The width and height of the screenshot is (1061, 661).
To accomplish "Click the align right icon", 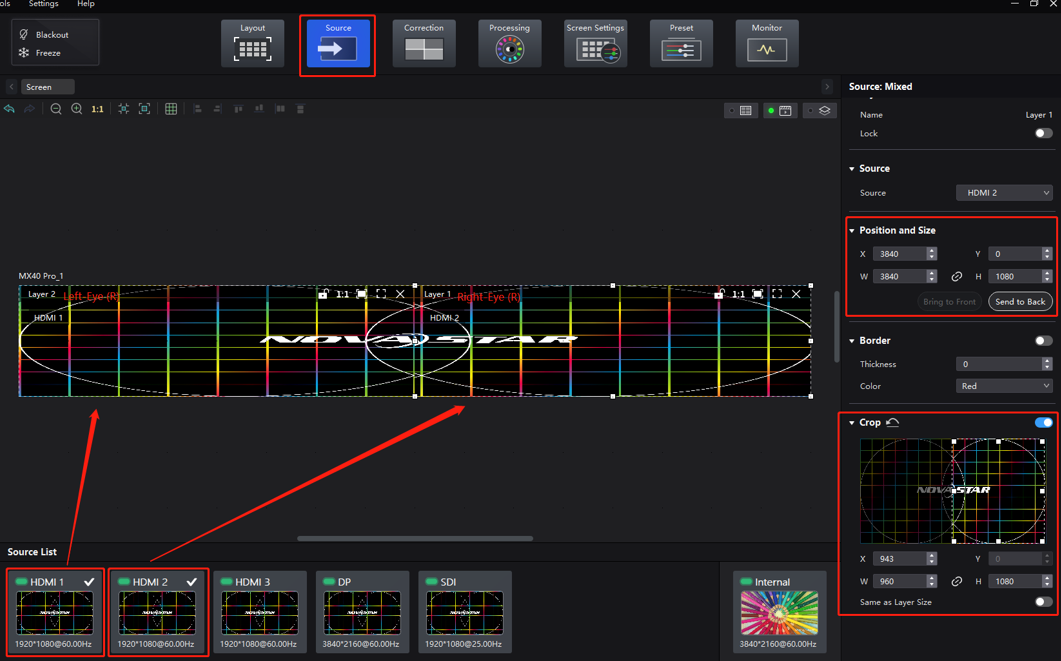I will pyautogui.click(x=217, y=109).
